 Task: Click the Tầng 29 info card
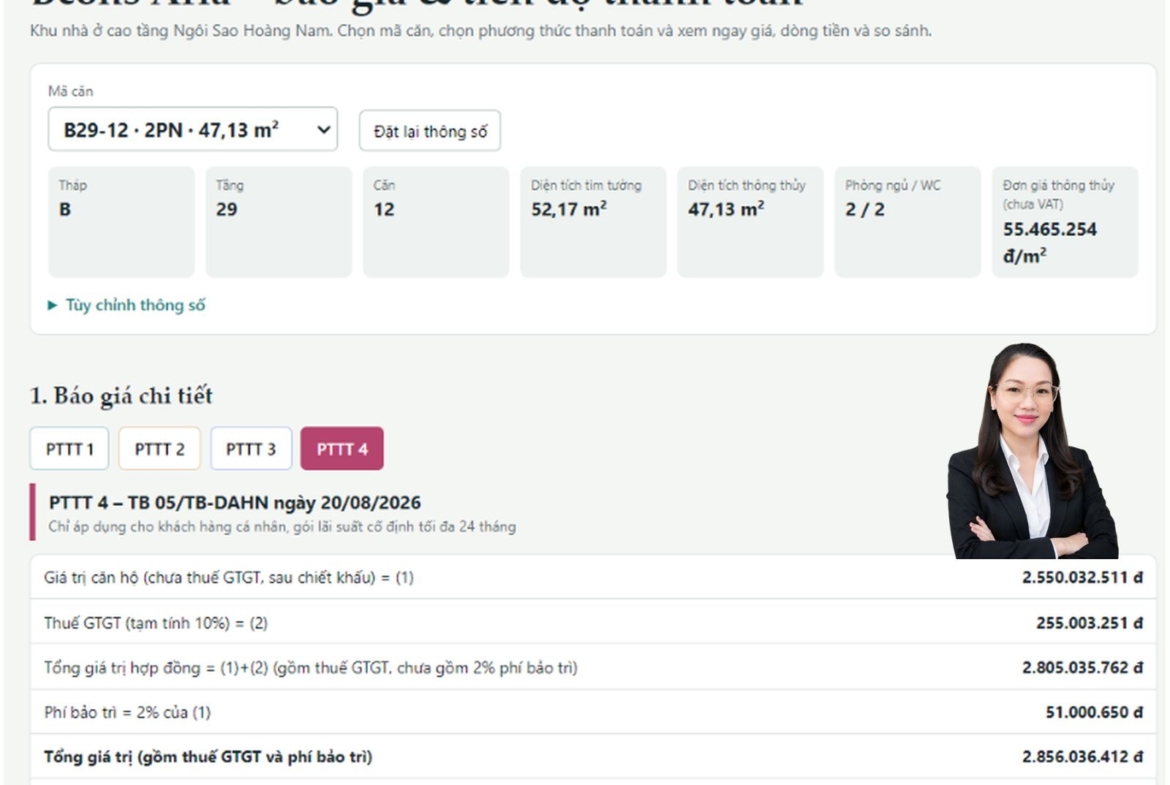278,222
